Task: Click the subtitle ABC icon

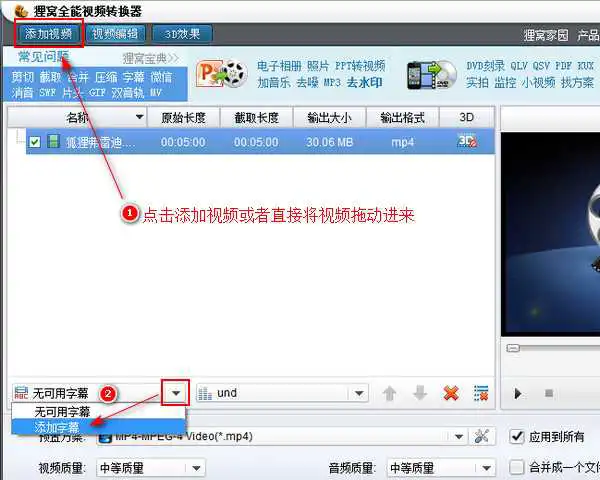Action: click(21, 393)
